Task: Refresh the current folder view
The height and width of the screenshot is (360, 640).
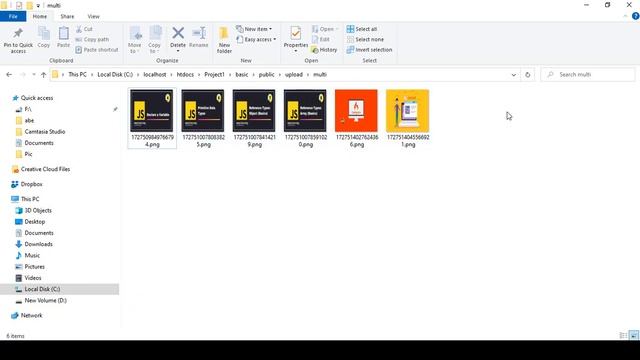Action: click(x=527, y=75)
